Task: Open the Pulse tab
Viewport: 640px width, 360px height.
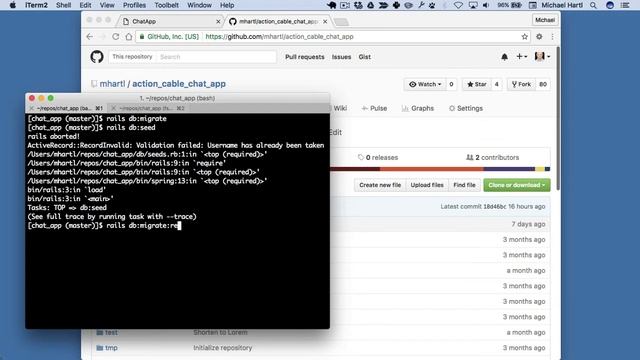Action: (374, 108)
